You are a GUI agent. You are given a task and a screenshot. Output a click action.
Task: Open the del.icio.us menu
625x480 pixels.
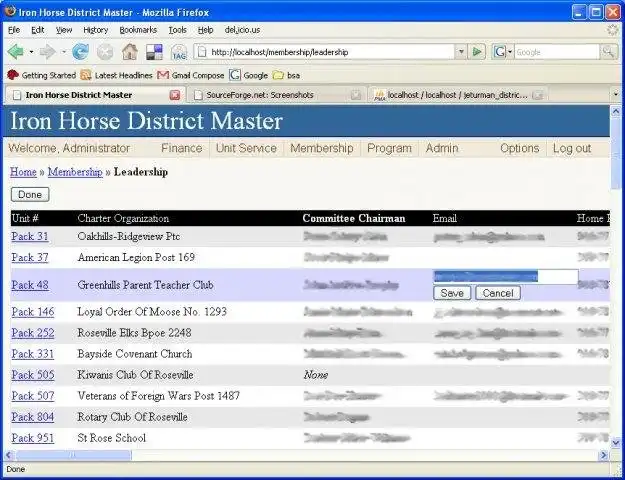pyautogui.click(x=242, y=30)
